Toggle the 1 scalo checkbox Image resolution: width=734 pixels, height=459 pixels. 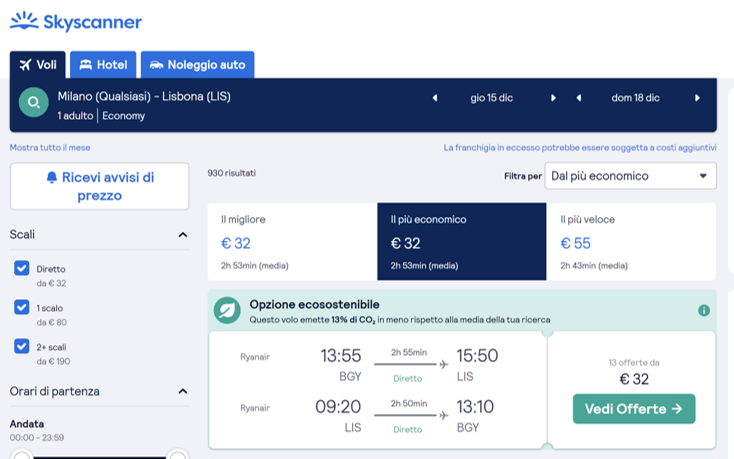(22, 307)
